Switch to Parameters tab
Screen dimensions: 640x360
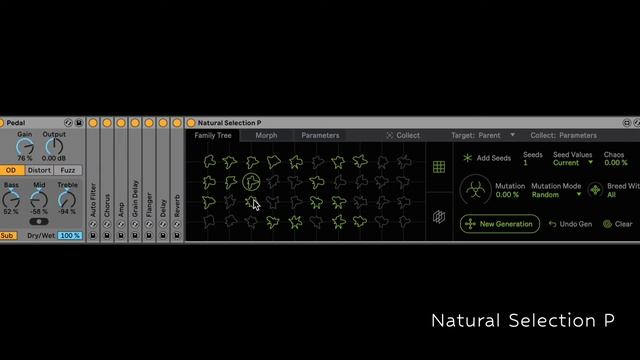pyautogui.click(x=320, y=135)
